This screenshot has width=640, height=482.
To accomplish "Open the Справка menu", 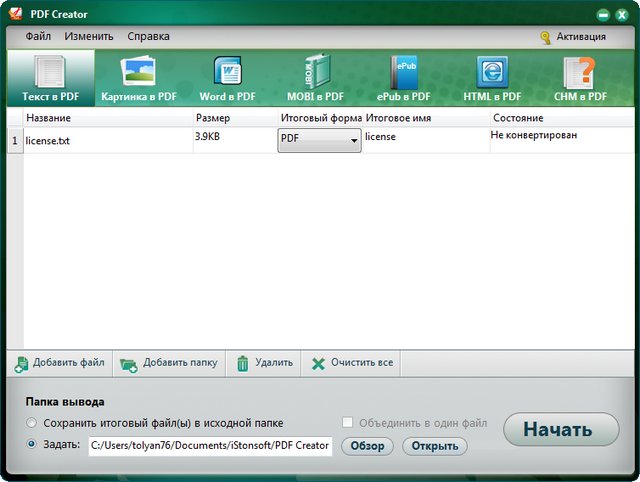I will point(148,37).
